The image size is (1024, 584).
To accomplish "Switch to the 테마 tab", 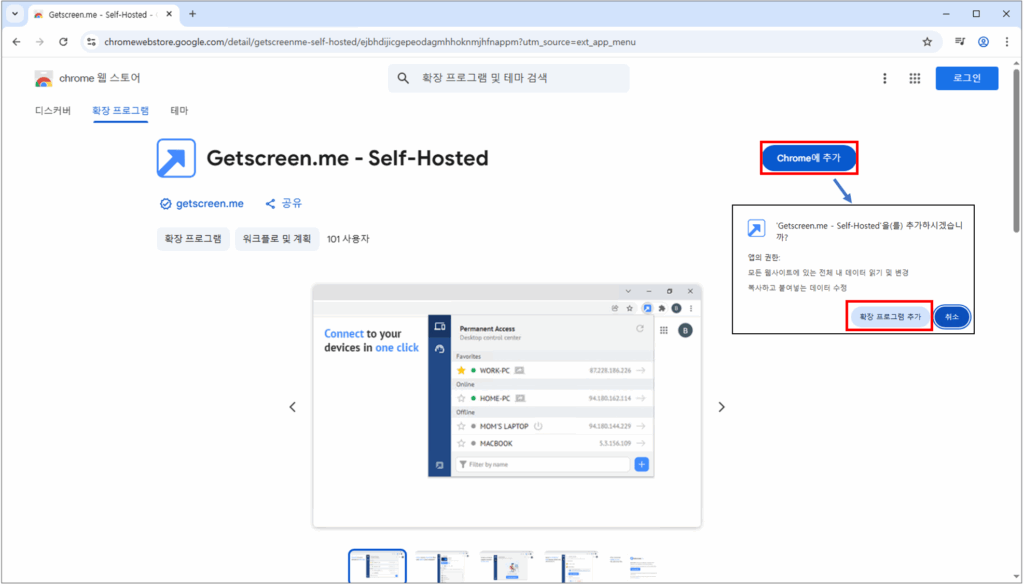I will [179, 110].
